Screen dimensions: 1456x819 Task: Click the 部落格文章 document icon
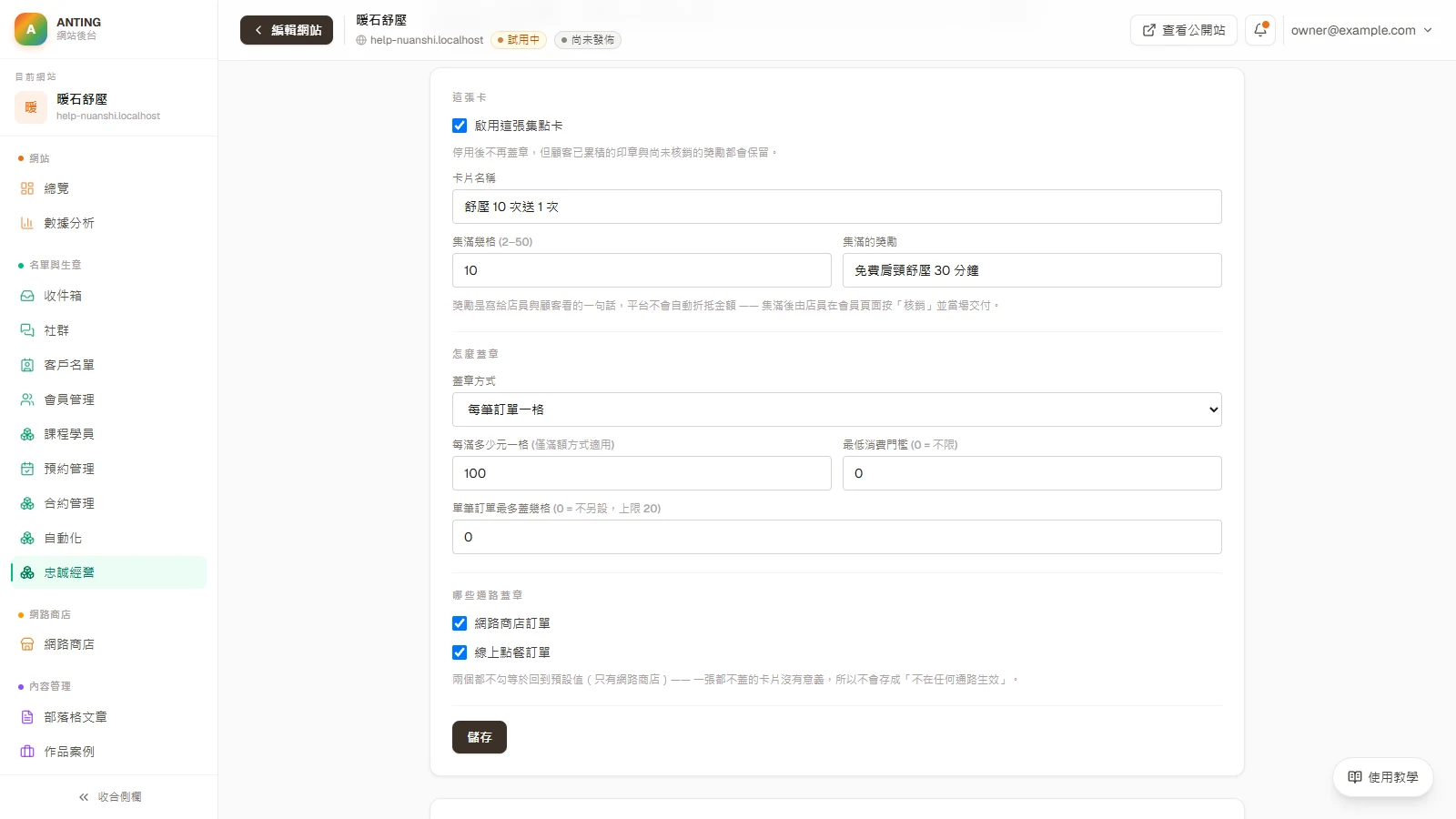[27, 717]
